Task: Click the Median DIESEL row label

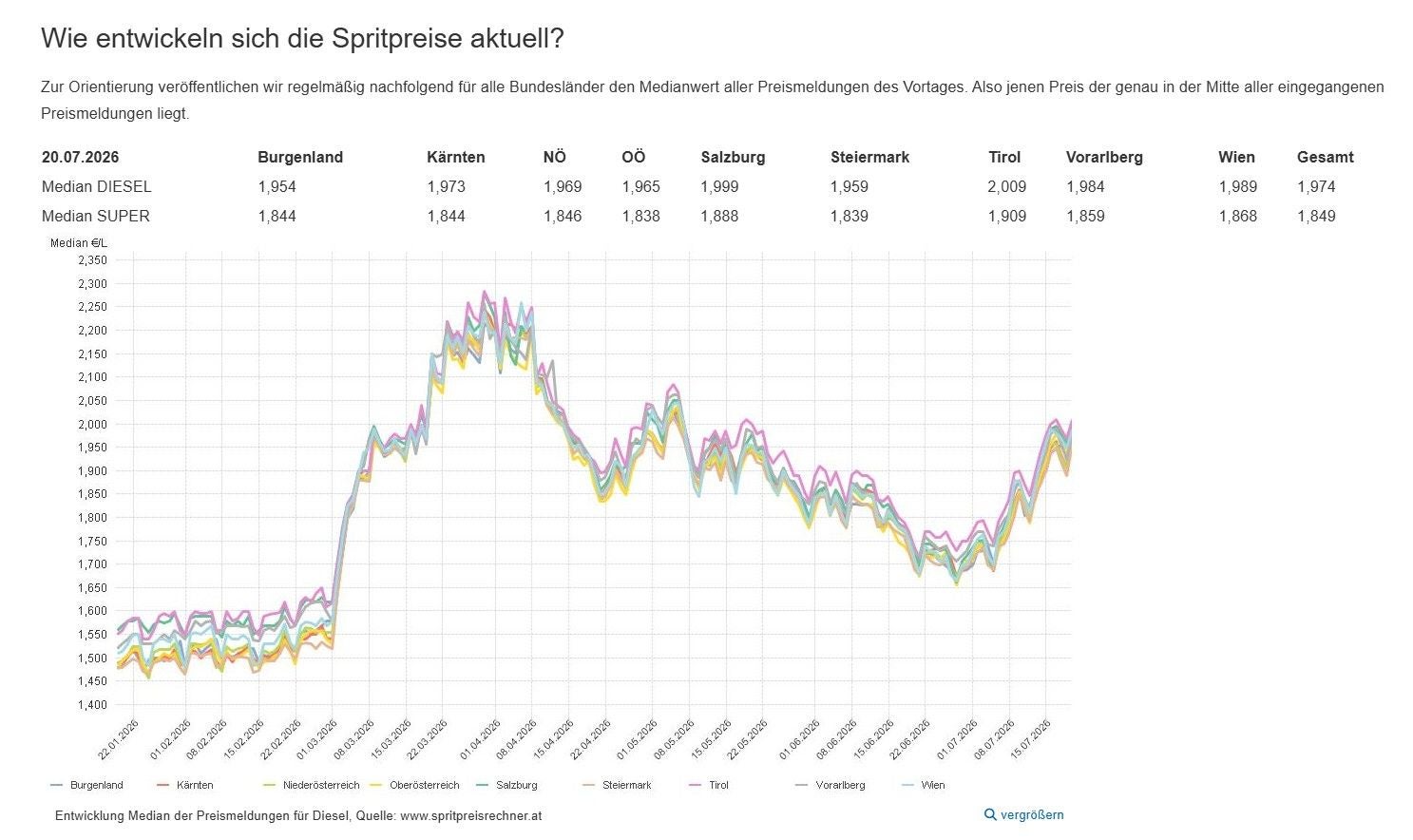Action: [x=96, y=186]
